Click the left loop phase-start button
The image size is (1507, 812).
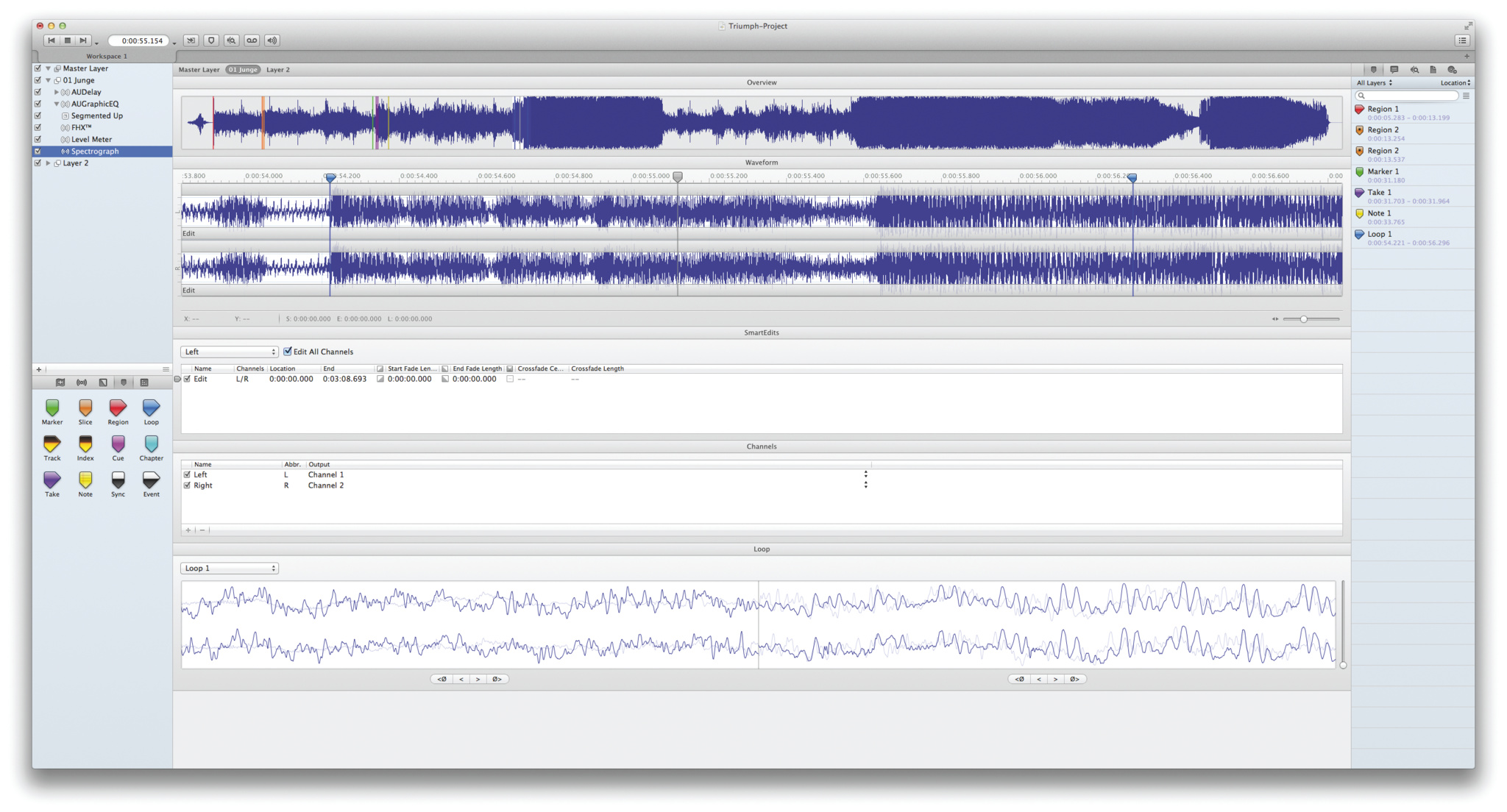coord(442,679)
